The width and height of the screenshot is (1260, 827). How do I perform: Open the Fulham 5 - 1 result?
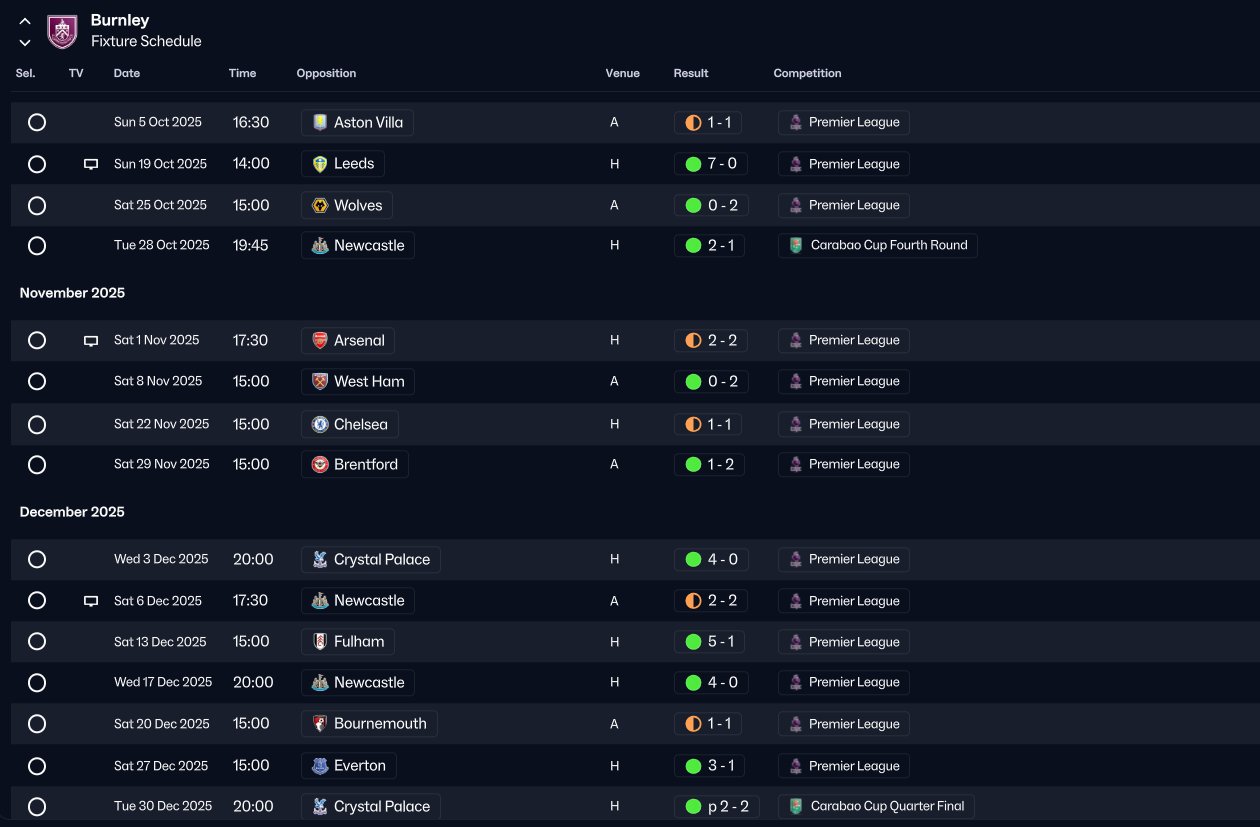click(x=709, y=642)
